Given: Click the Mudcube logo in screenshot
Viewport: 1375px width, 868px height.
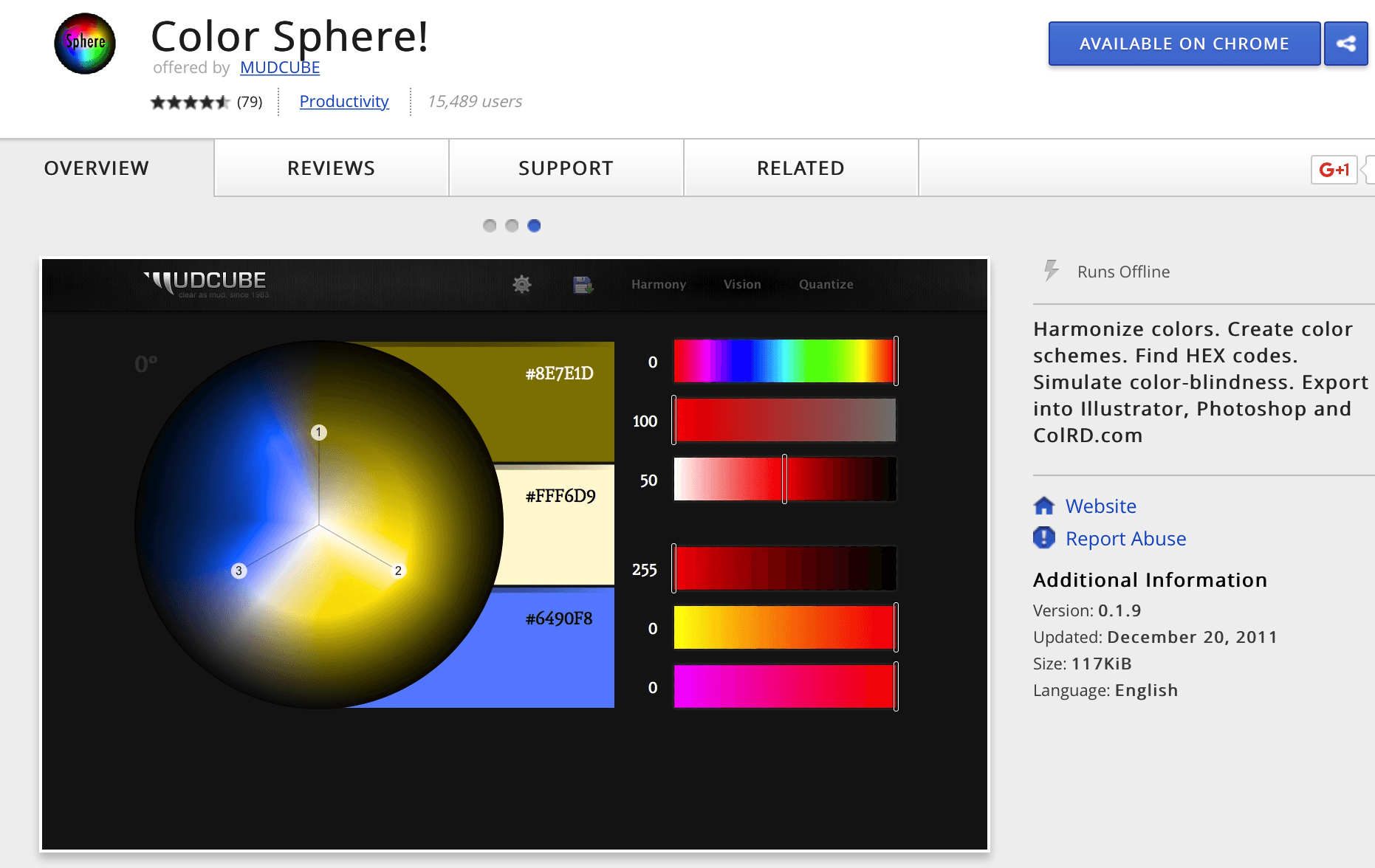Looking at the screenshot, I should (x=206, y=284).
